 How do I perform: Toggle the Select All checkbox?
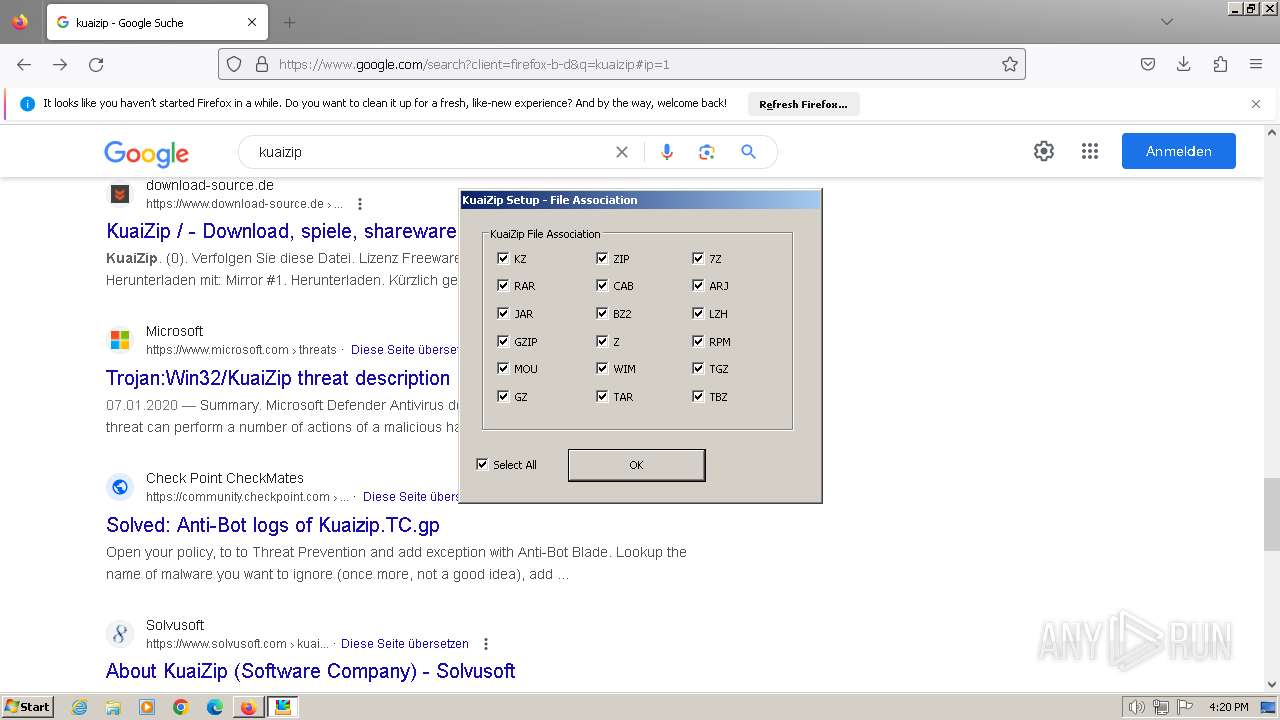[482, 464]
